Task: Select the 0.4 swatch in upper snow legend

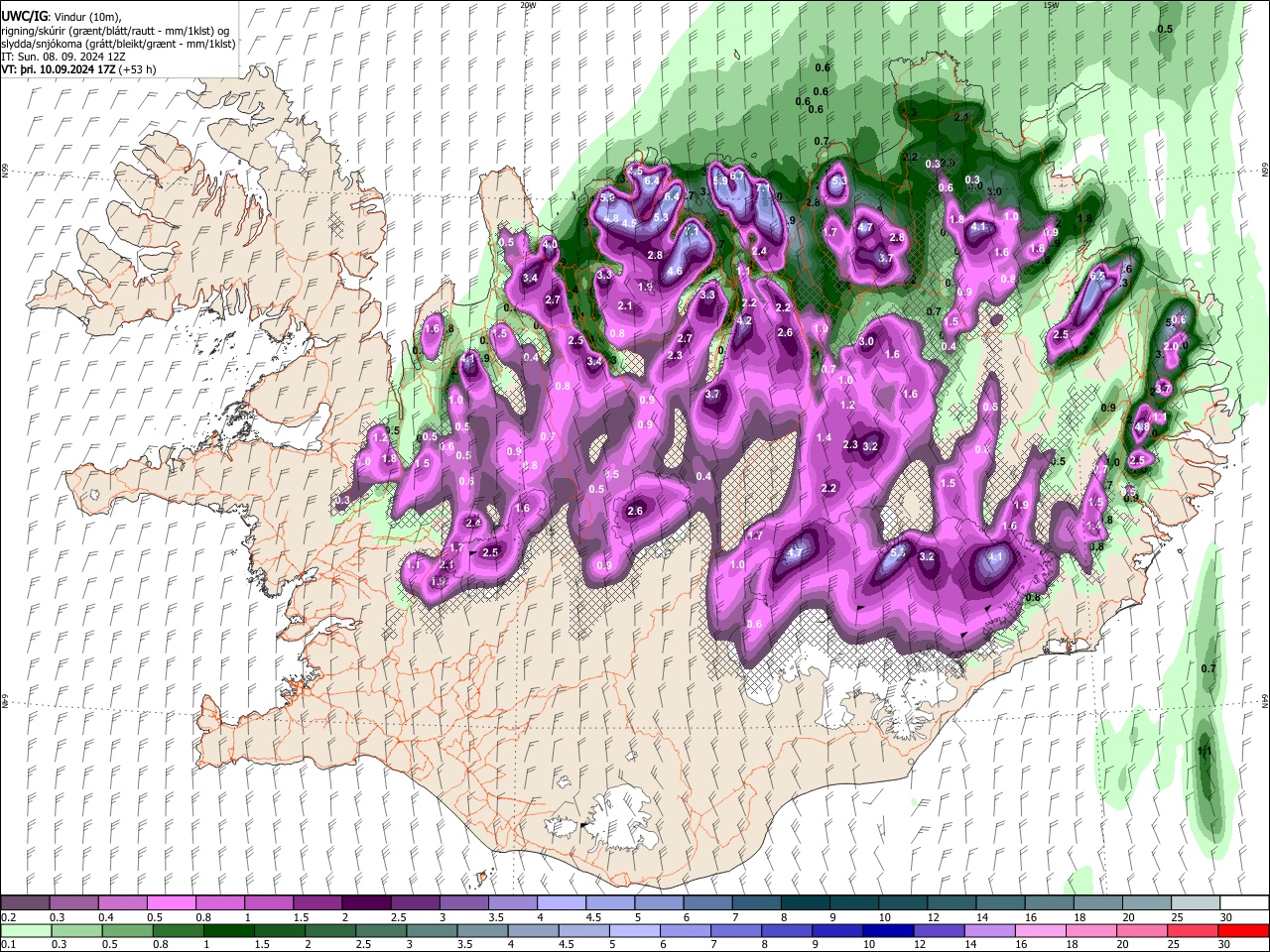Action: pos(122,902)
